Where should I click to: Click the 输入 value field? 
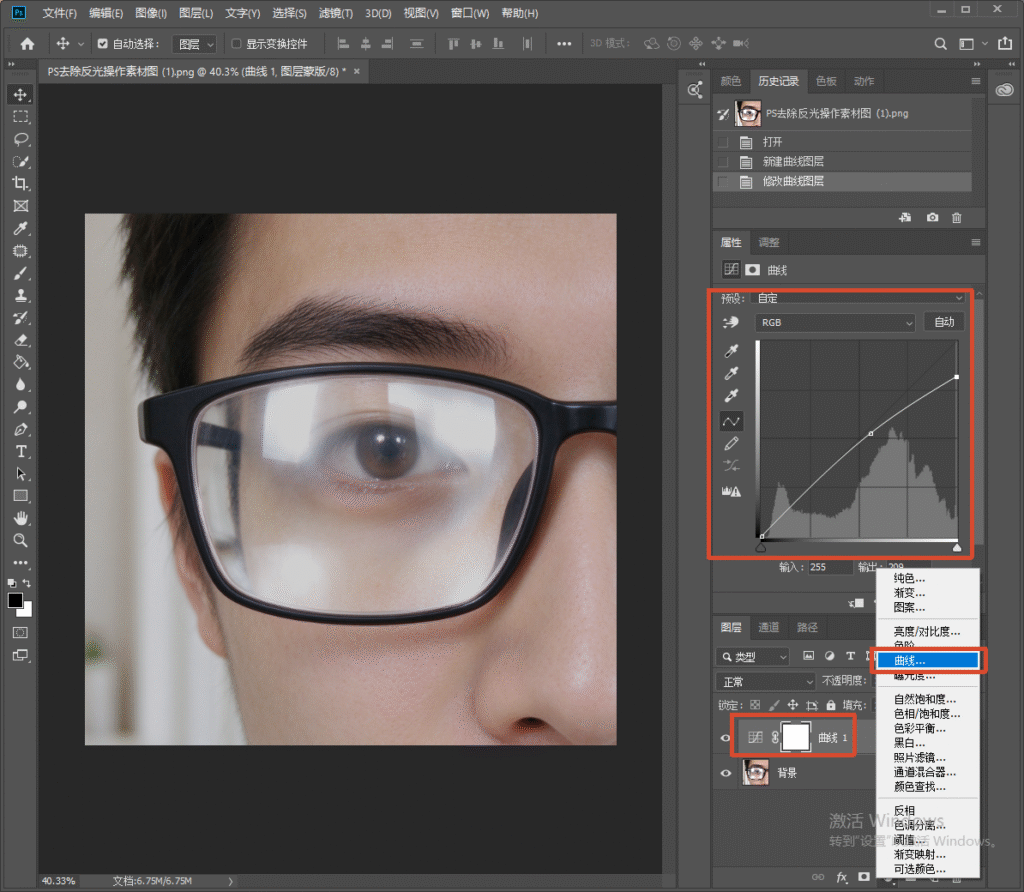(830, 567)
